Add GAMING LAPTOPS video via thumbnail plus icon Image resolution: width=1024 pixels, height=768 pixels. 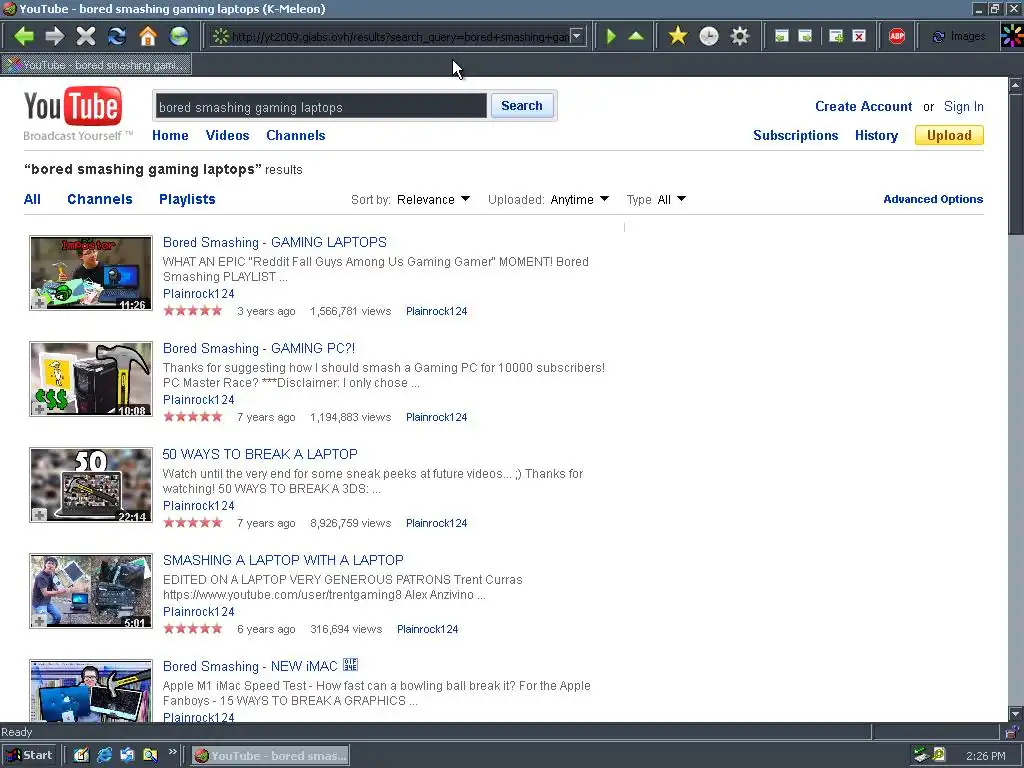pyautogui.click(x=39, y=304)
